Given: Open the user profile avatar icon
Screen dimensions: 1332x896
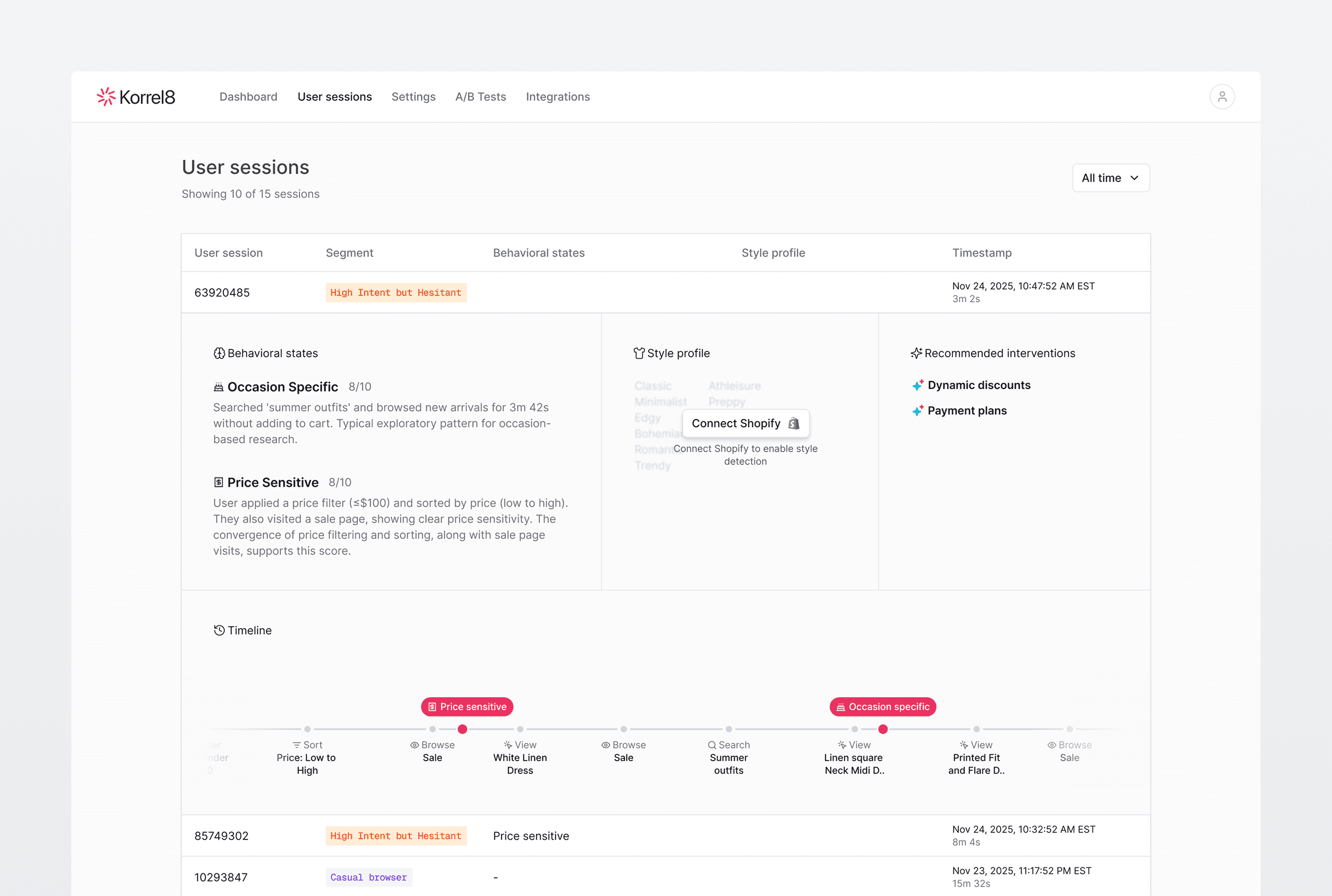Looking at the screenshot, I should (x=1221, y=97).
